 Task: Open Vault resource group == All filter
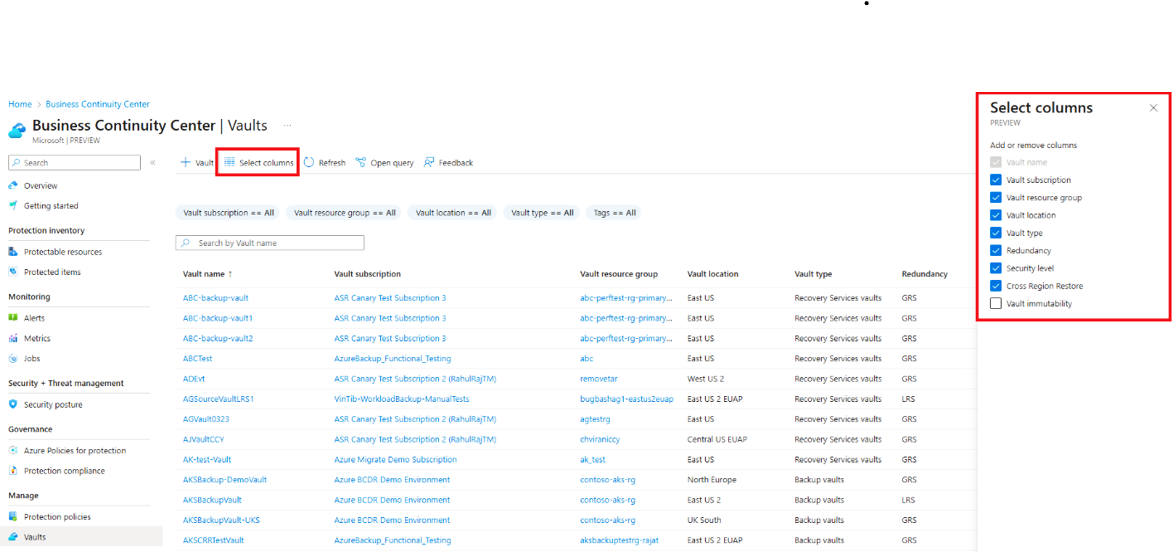[345, 213]
